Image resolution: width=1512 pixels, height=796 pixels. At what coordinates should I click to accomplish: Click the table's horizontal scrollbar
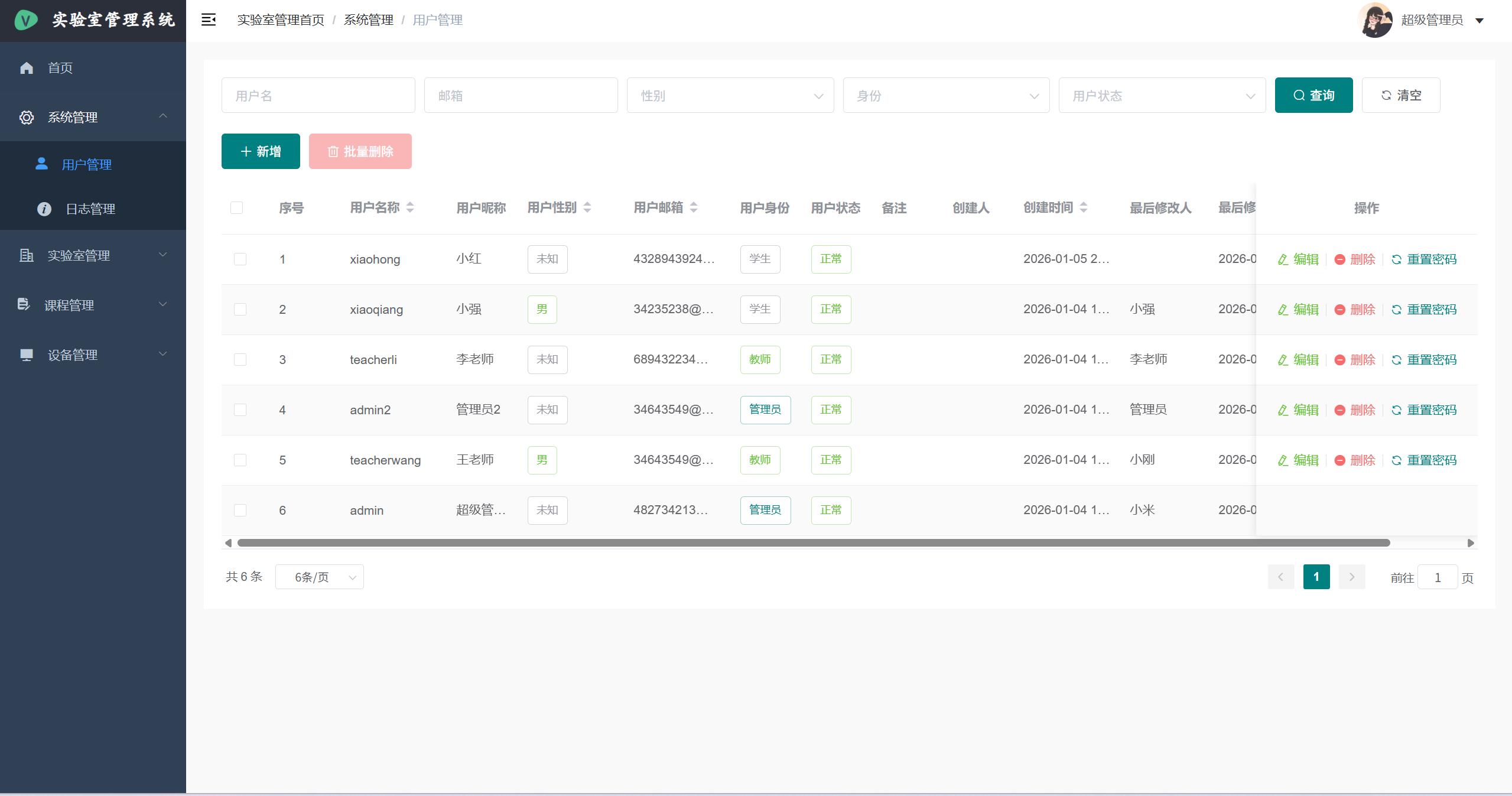click(813, 542)
